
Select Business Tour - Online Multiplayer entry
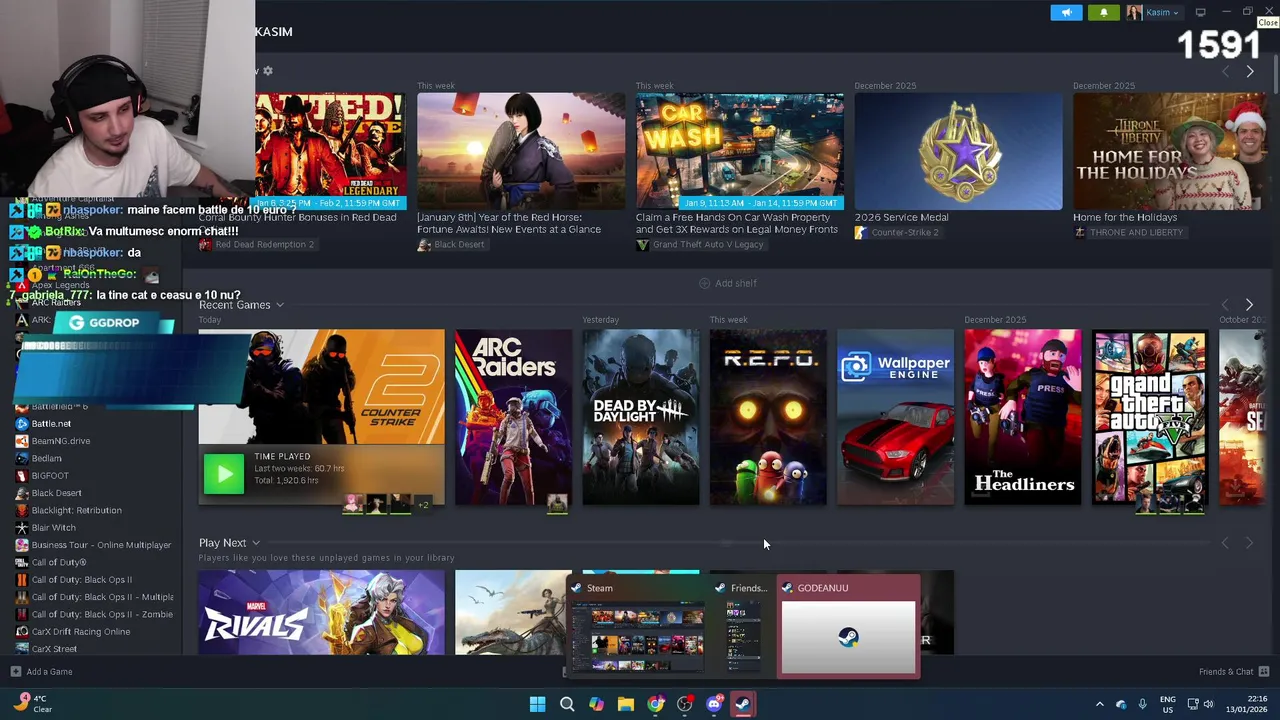click(x=101, y=545)
